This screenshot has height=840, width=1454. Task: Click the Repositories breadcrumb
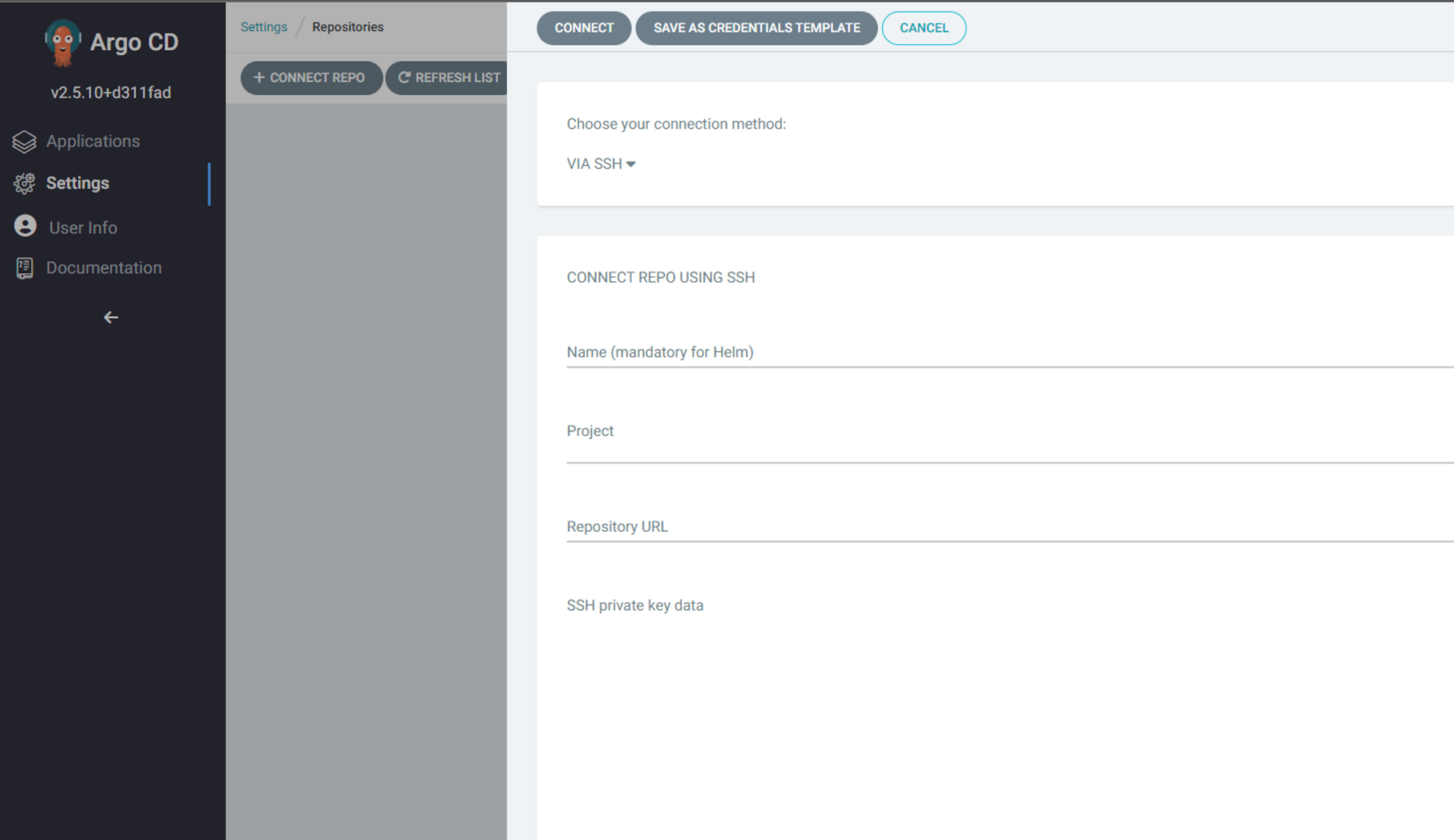(x=348, y=27)
